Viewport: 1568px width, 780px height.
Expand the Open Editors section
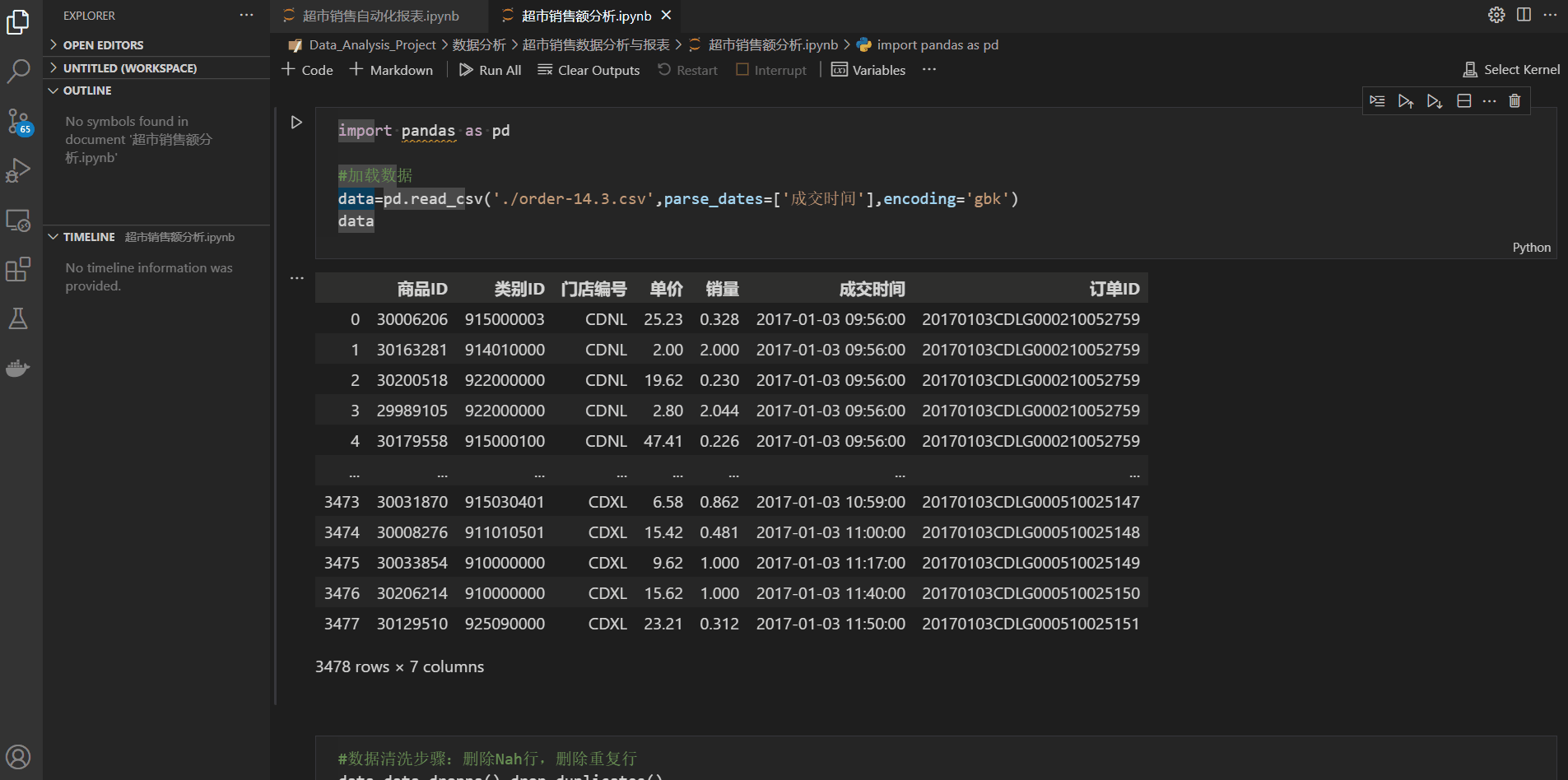tap(103, 45)
